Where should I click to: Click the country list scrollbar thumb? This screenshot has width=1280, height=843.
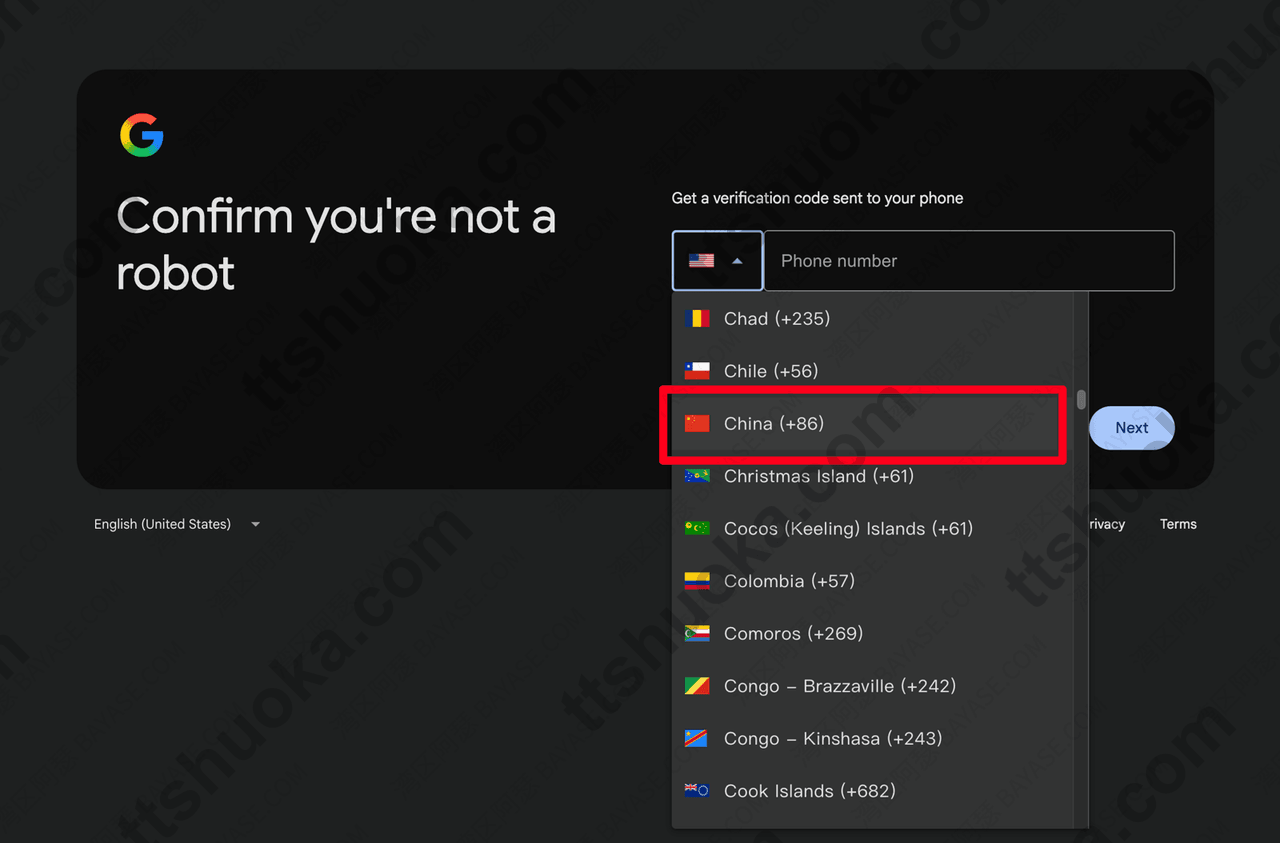(x=1081, y=401)
